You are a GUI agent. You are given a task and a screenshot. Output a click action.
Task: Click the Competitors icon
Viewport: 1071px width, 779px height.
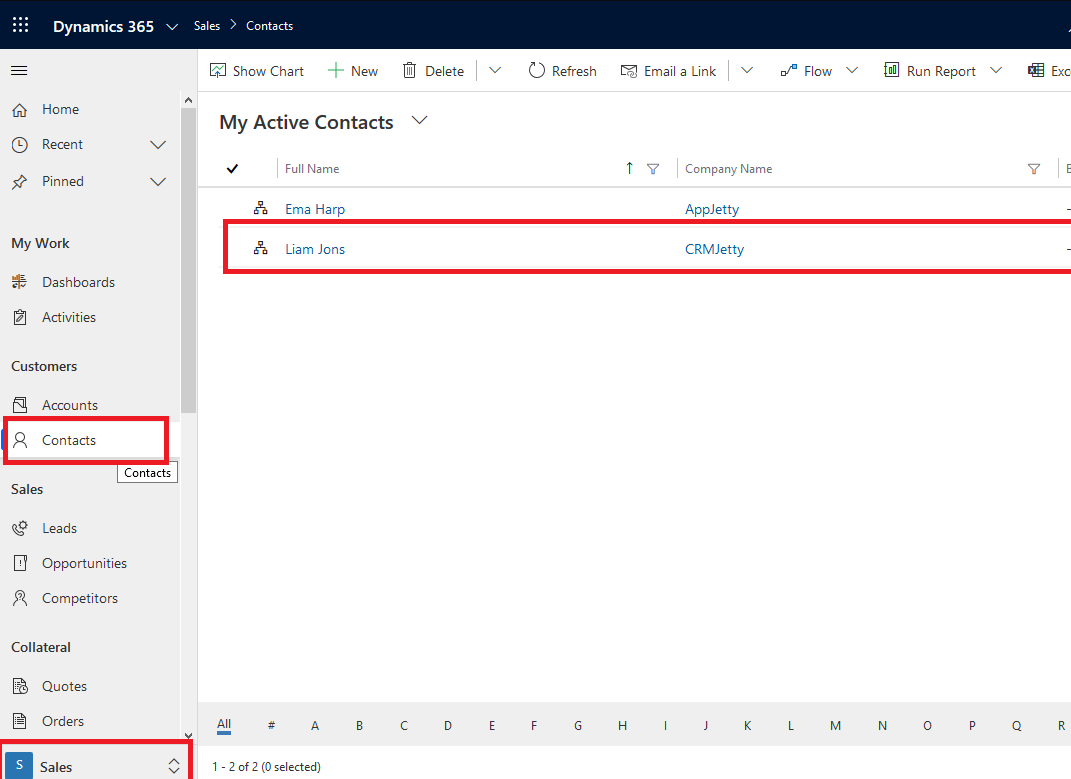20,599
